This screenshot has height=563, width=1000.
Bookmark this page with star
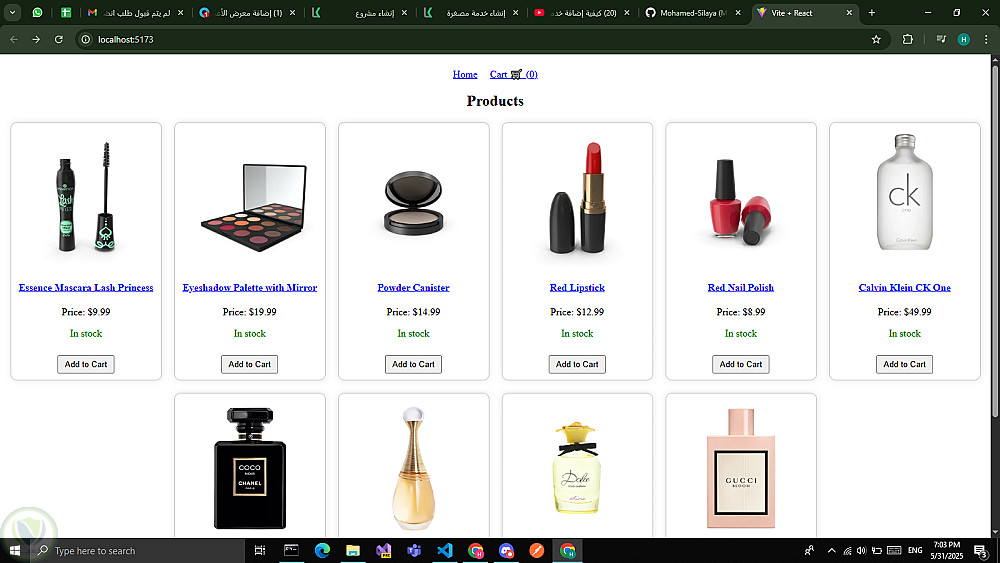click(x=876, y=40)
